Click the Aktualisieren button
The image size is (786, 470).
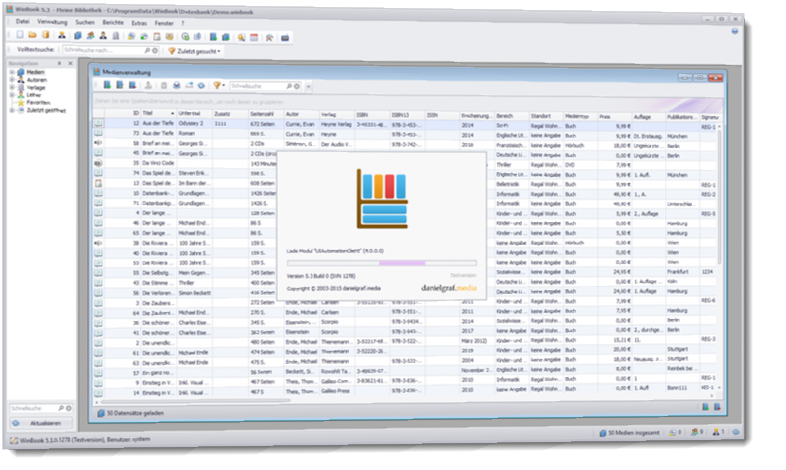[x=41, y=423]
